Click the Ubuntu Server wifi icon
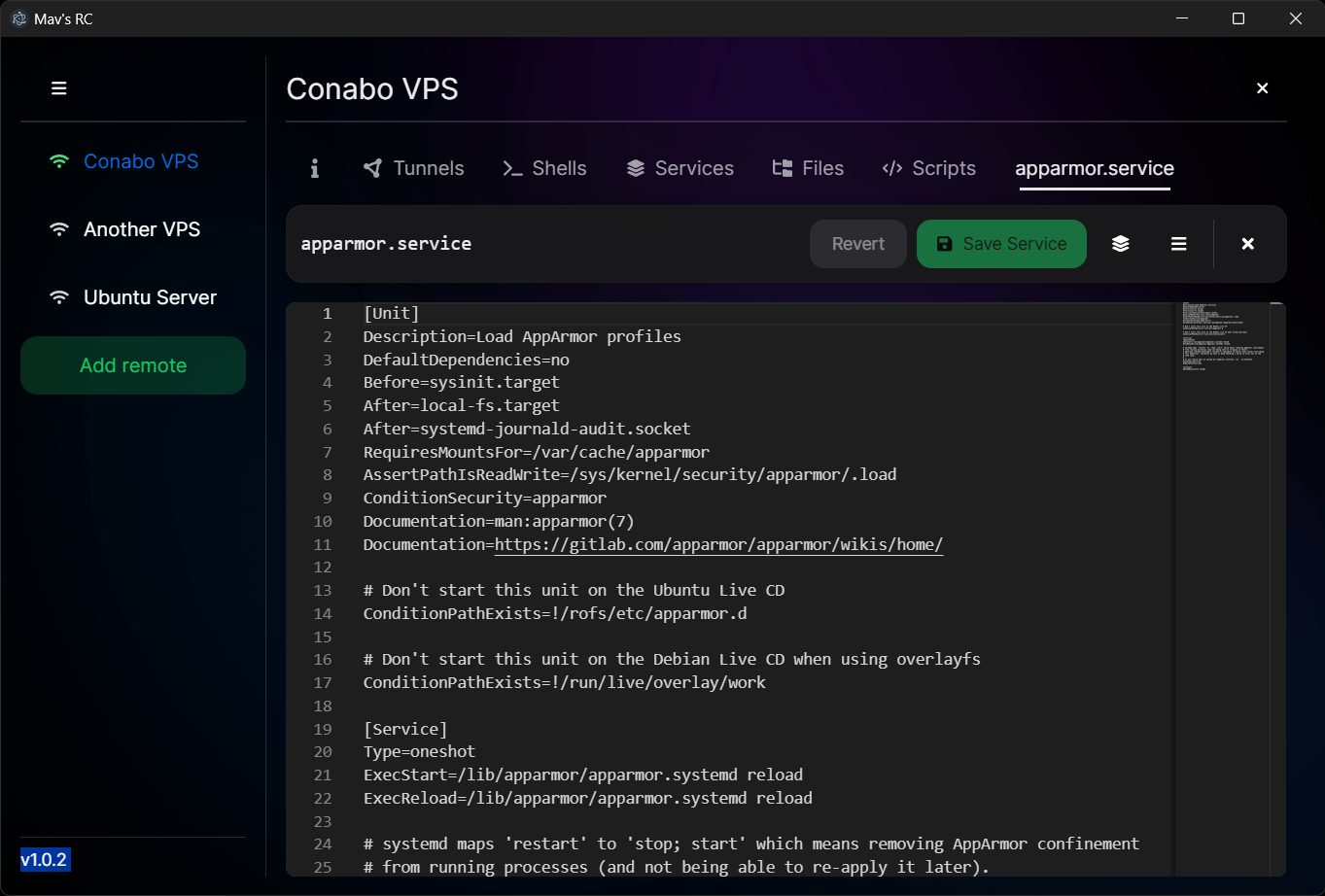This screenshot has width=1325, height=896. (59, 297)
